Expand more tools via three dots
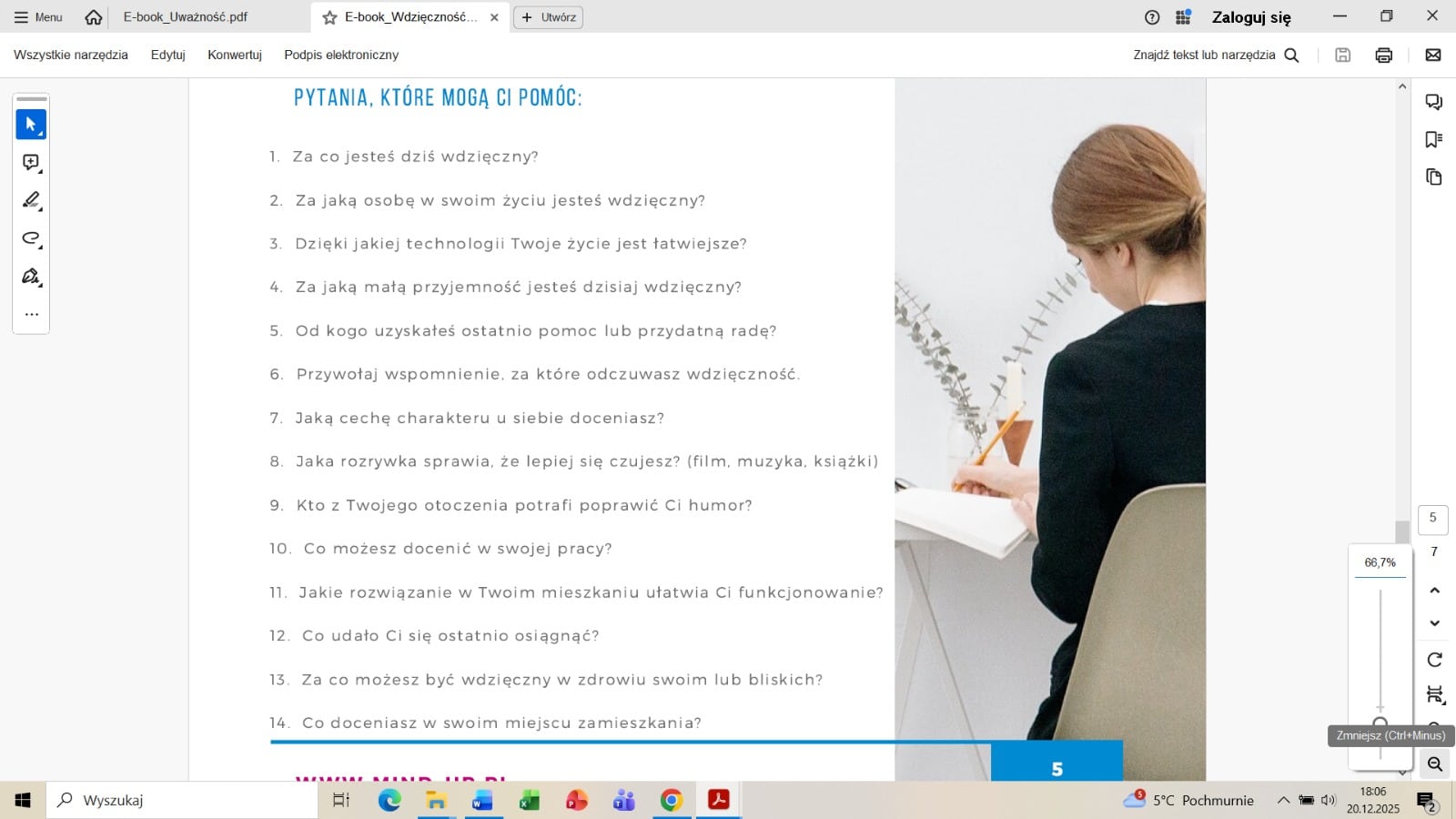Screen dimensions: 1456x819 pyautogui.click(x=31, y=315)
